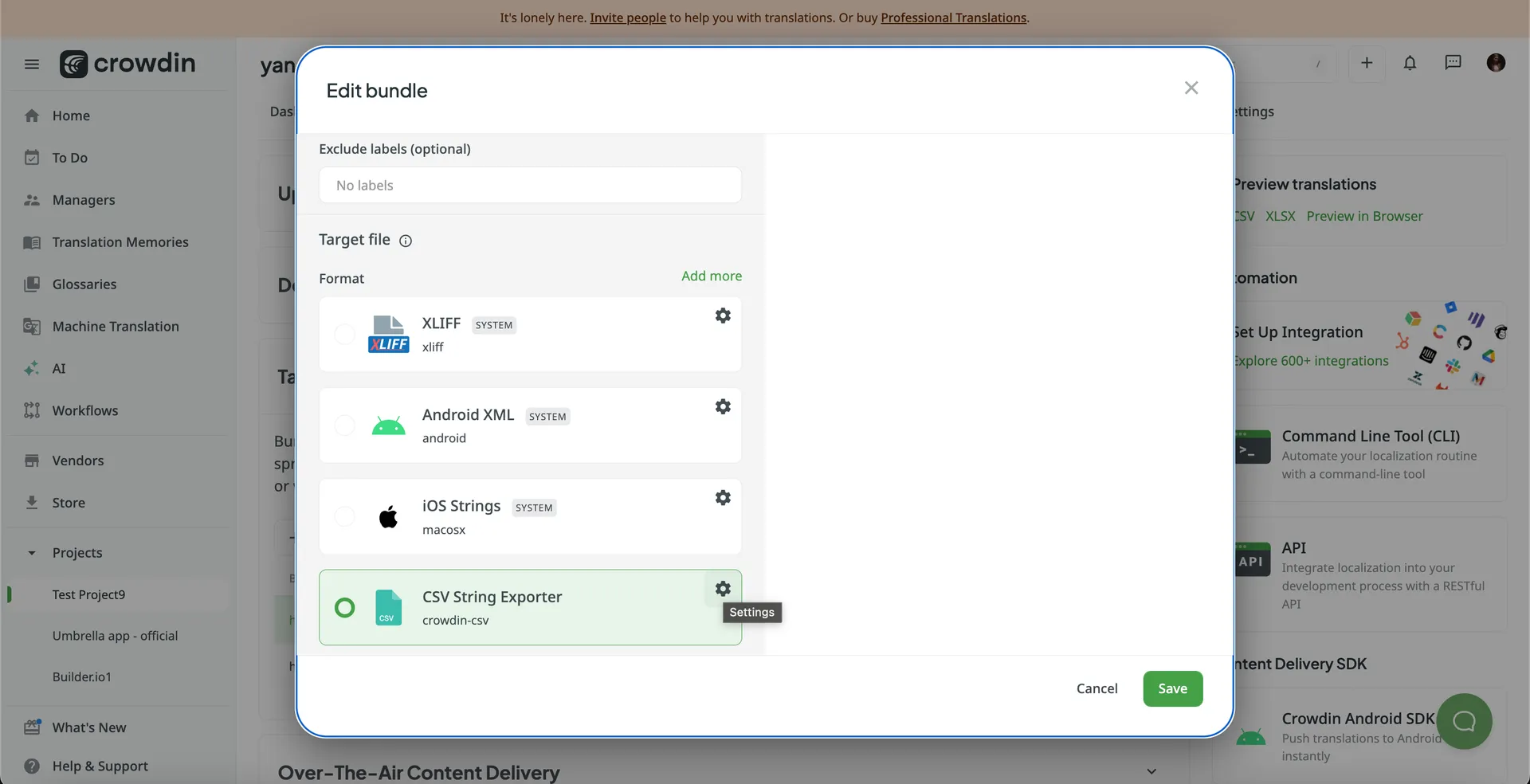Open settings for iOS Strings format
The image size is (1530, 784).
click(x=723, y=497)
